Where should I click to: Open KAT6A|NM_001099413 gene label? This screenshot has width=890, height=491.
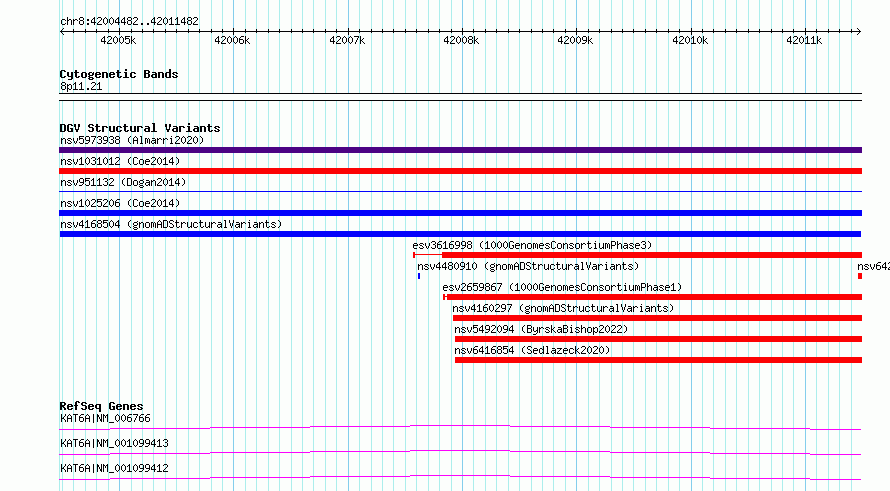coord(114,443)
